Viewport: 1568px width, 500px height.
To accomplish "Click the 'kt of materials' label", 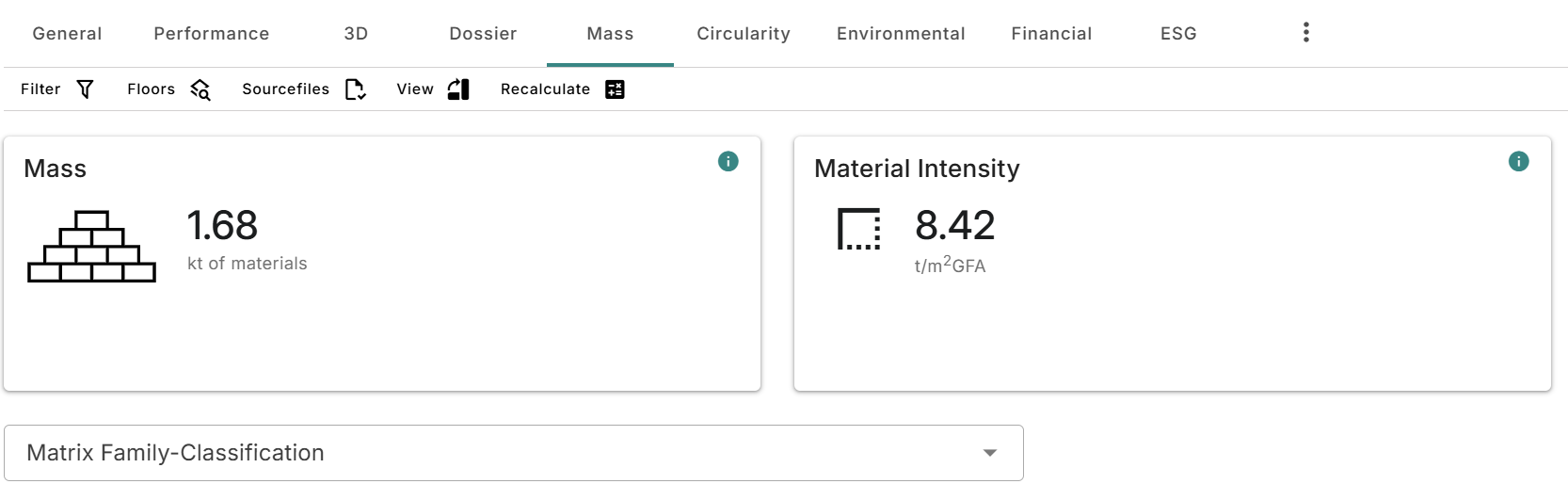I will click(x=248, y=264).
